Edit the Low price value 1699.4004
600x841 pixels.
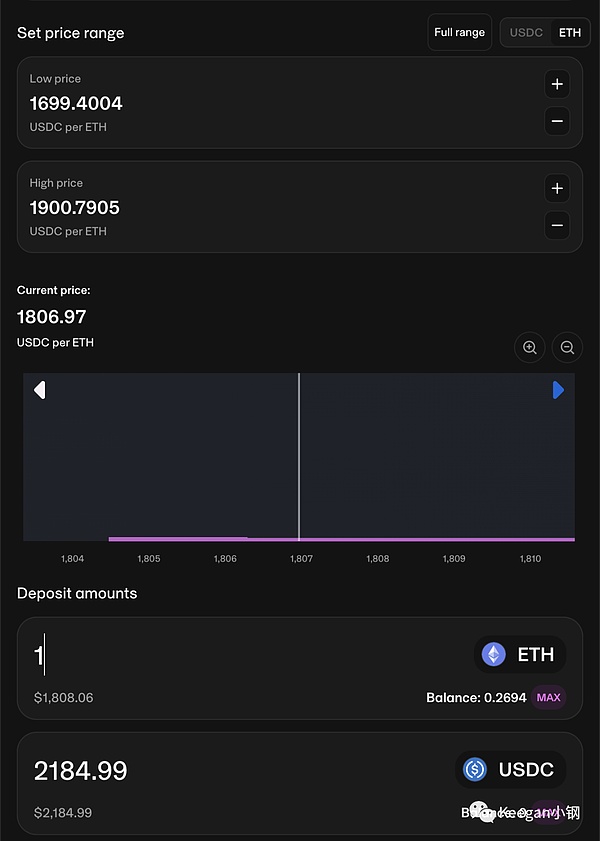(76, 103)
